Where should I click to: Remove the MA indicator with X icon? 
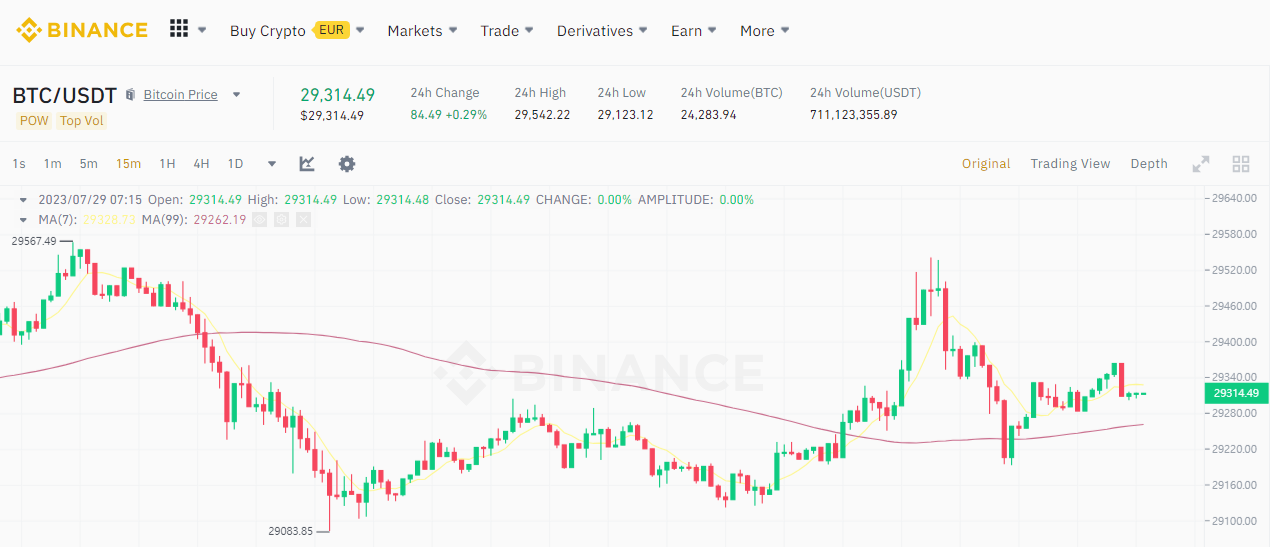[304, 219]
